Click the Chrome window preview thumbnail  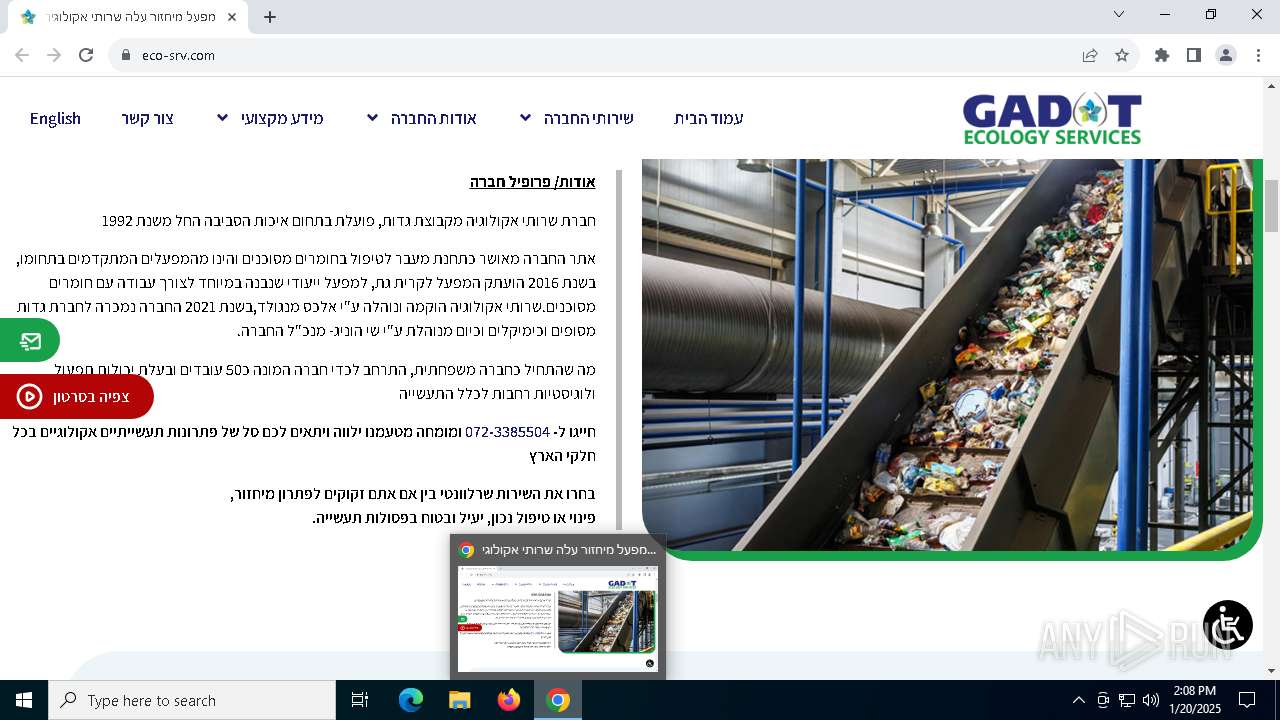point(558,619)
